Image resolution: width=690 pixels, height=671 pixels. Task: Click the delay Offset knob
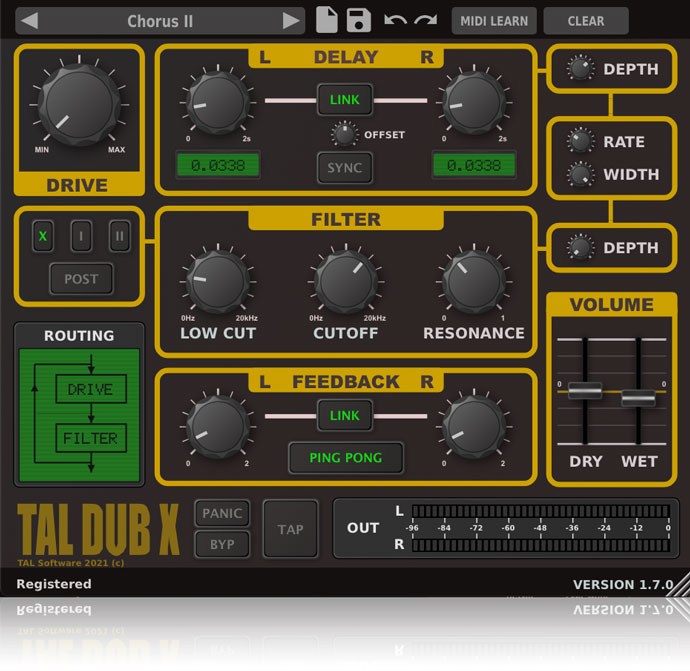[x=344, y=133]
